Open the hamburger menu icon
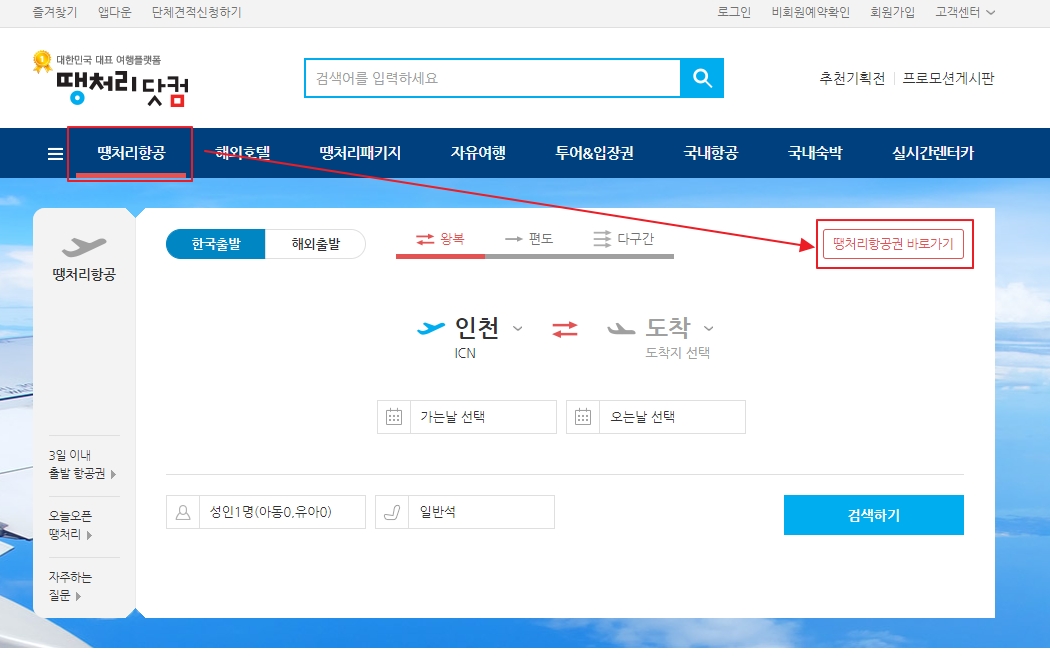1050x670 pixels. click(x=56, y=154)
